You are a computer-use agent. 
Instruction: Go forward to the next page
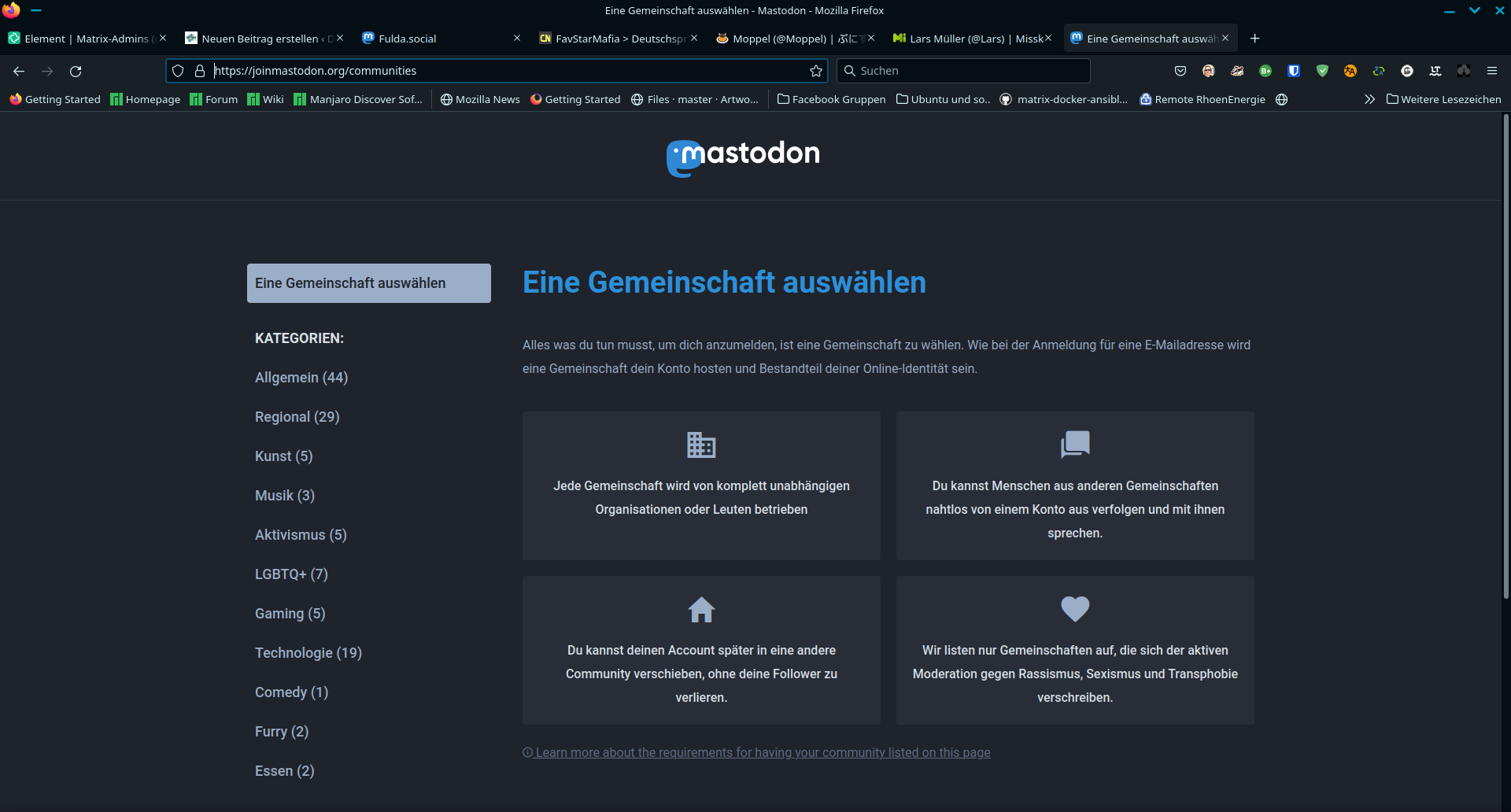47,71
